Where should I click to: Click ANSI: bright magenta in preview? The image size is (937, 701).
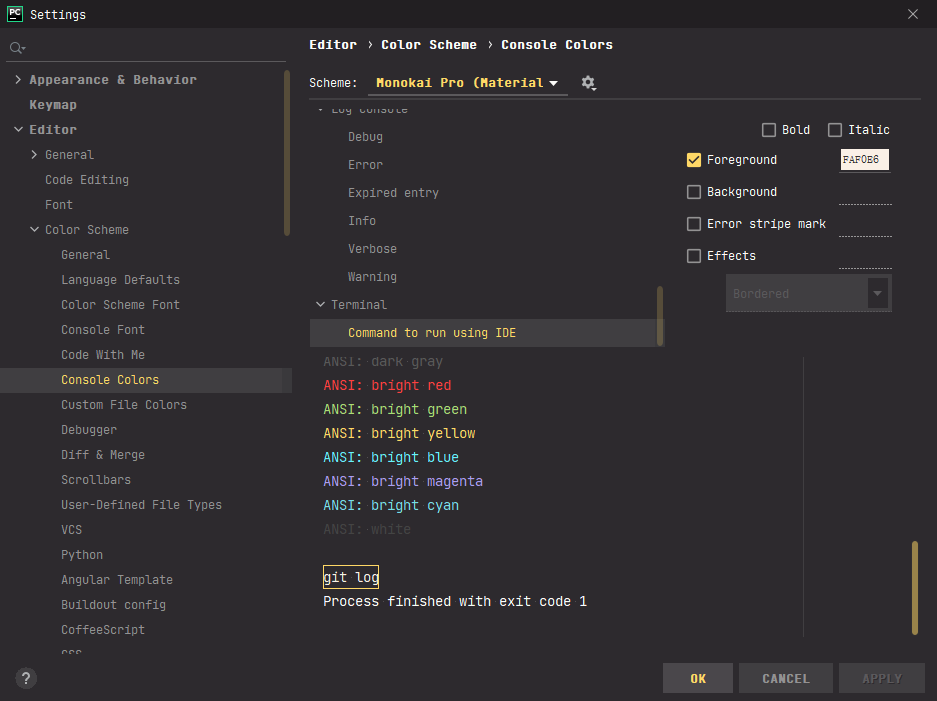(x=403, y=481)
